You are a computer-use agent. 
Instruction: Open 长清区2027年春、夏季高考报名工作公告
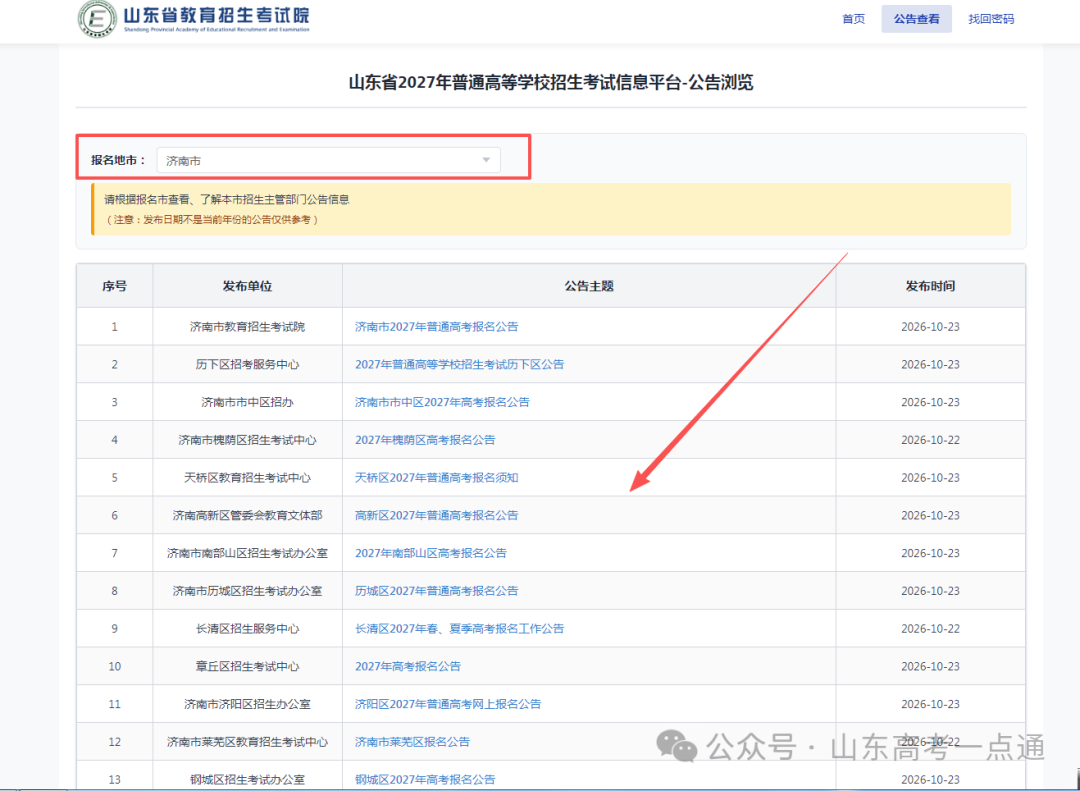(x=459, y=628)
